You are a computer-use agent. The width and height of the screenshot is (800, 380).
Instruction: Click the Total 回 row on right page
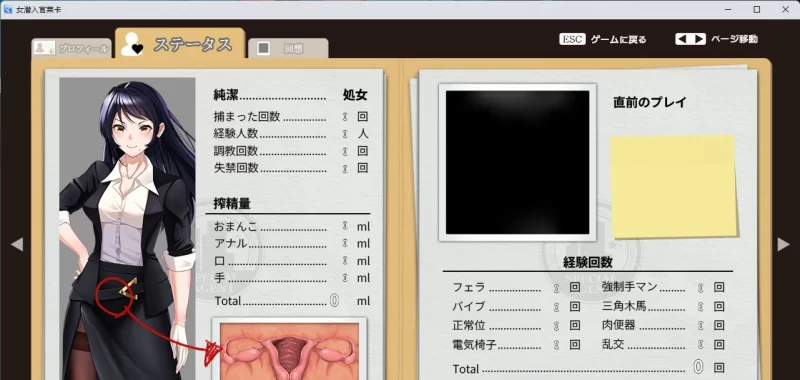coord(589,368)
